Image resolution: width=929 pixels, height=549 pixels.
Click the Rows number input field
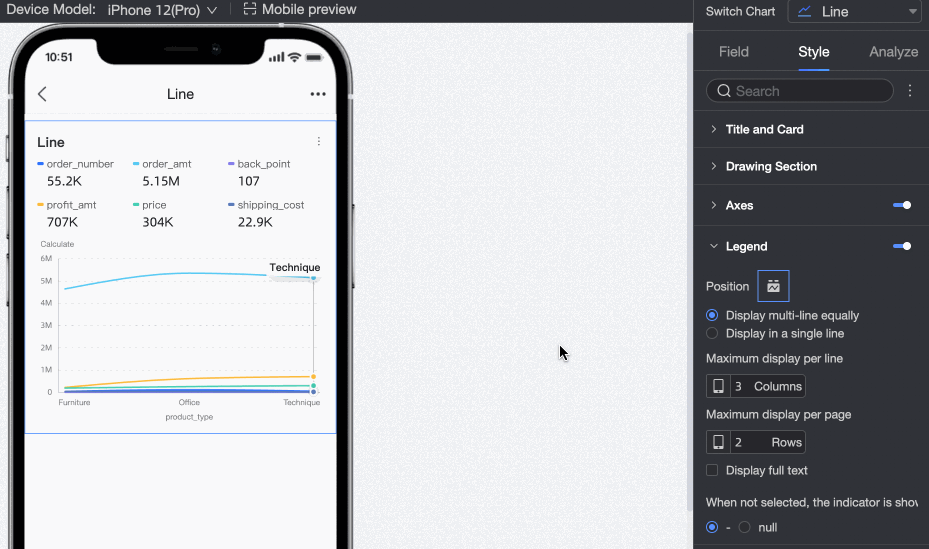click(x=767, y=442)
